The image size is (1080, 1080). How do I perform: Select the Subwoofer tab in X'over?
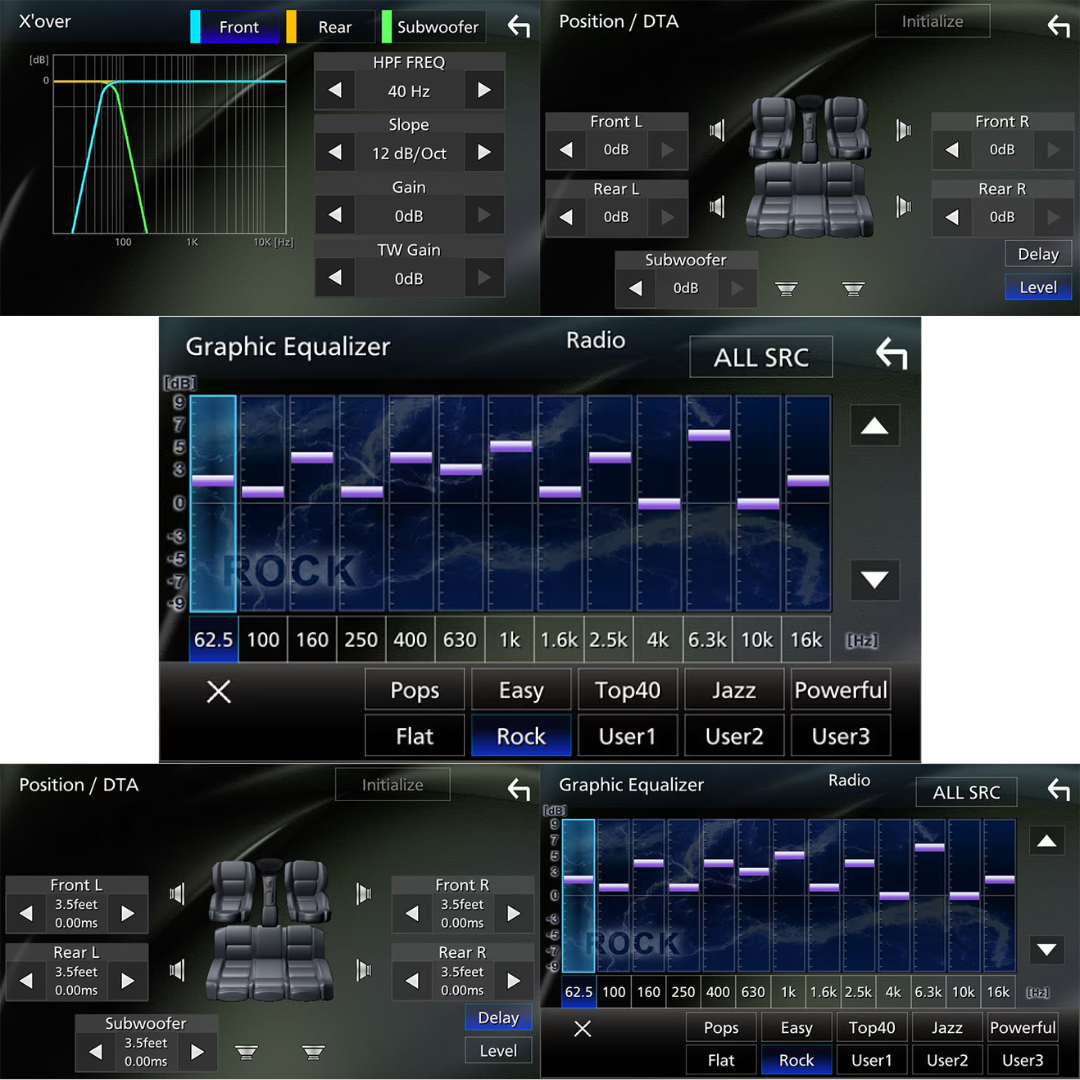click(x=437, y=27)
